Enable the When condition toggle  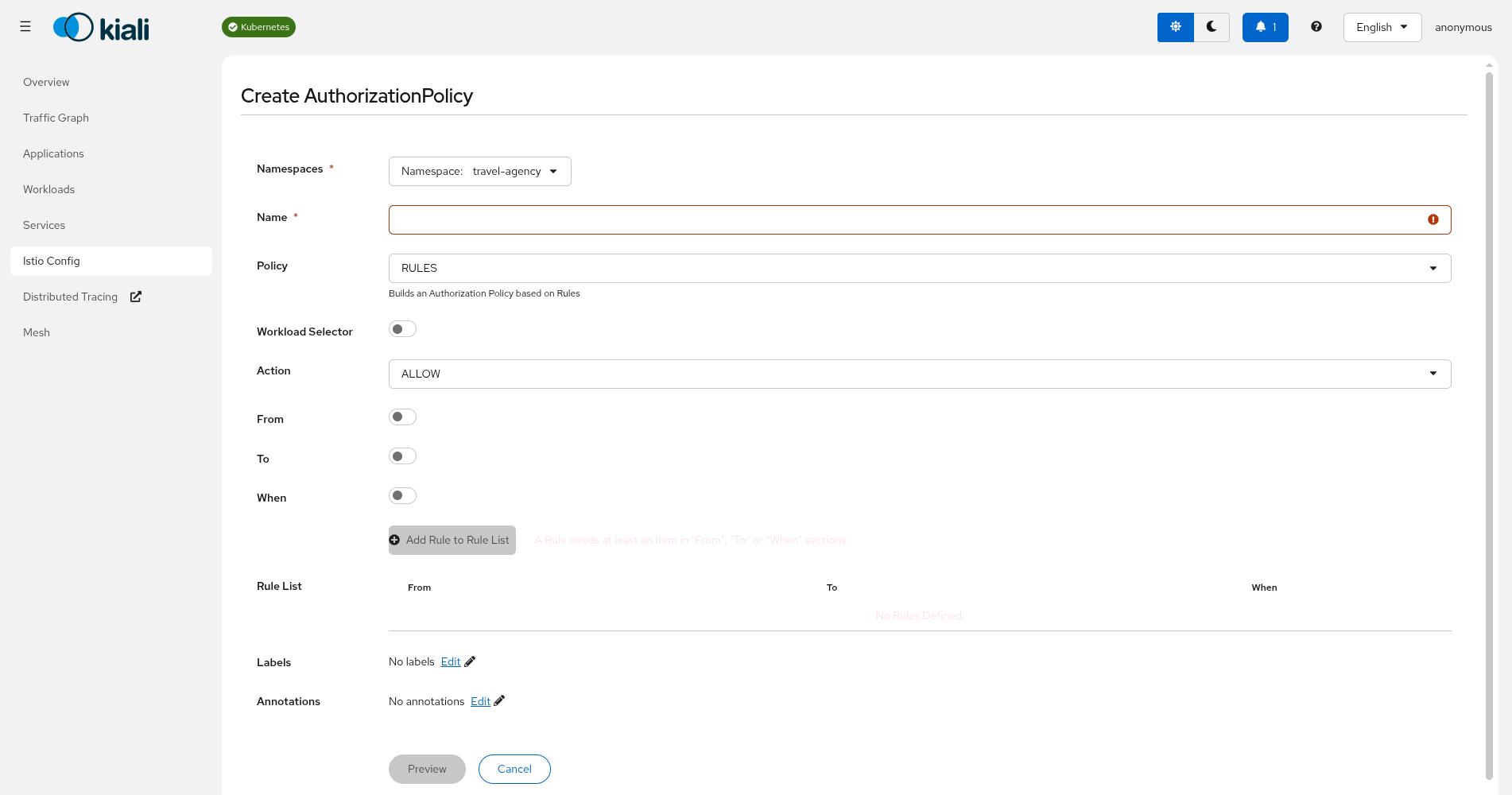pyautogui.click(x=402, y=494)
